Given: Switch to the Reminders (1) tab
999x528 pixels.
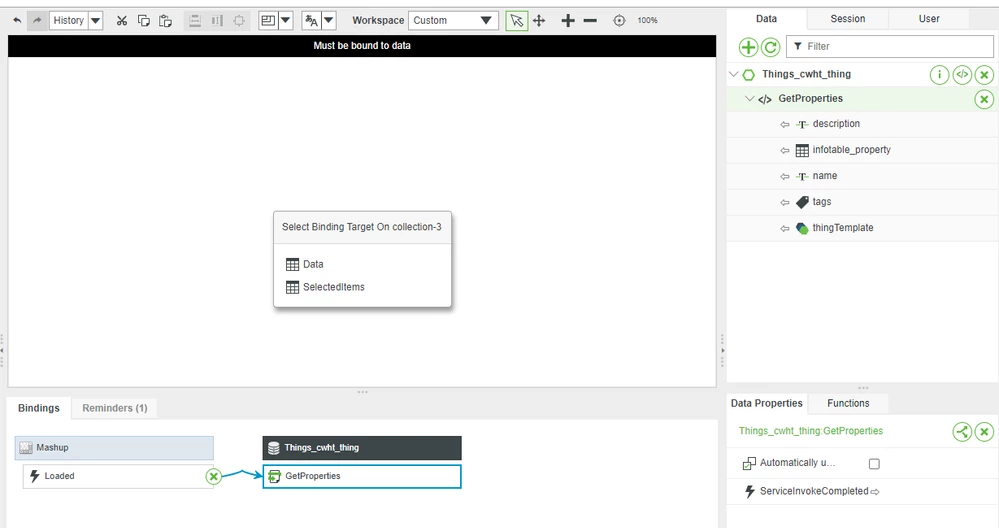Looking at the screenshot, I should (115, 408).
